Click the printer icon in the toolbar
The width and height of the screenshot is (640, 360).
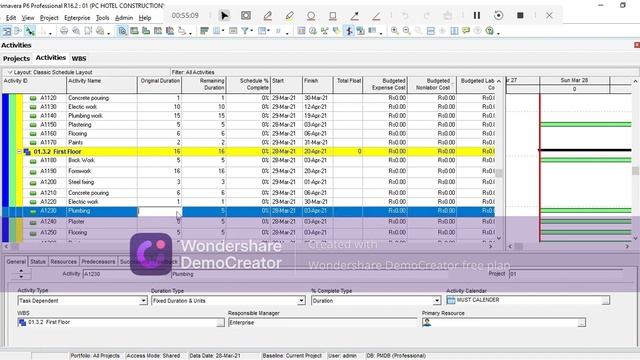64,31
